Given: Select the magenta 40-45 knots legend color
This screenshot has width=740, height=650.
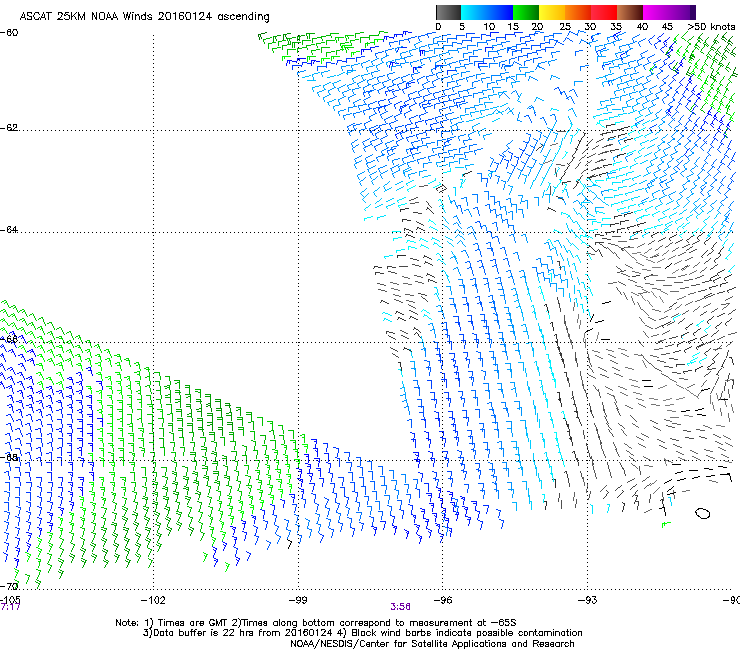Looking at the screenshot, I should tap(656, 12).
